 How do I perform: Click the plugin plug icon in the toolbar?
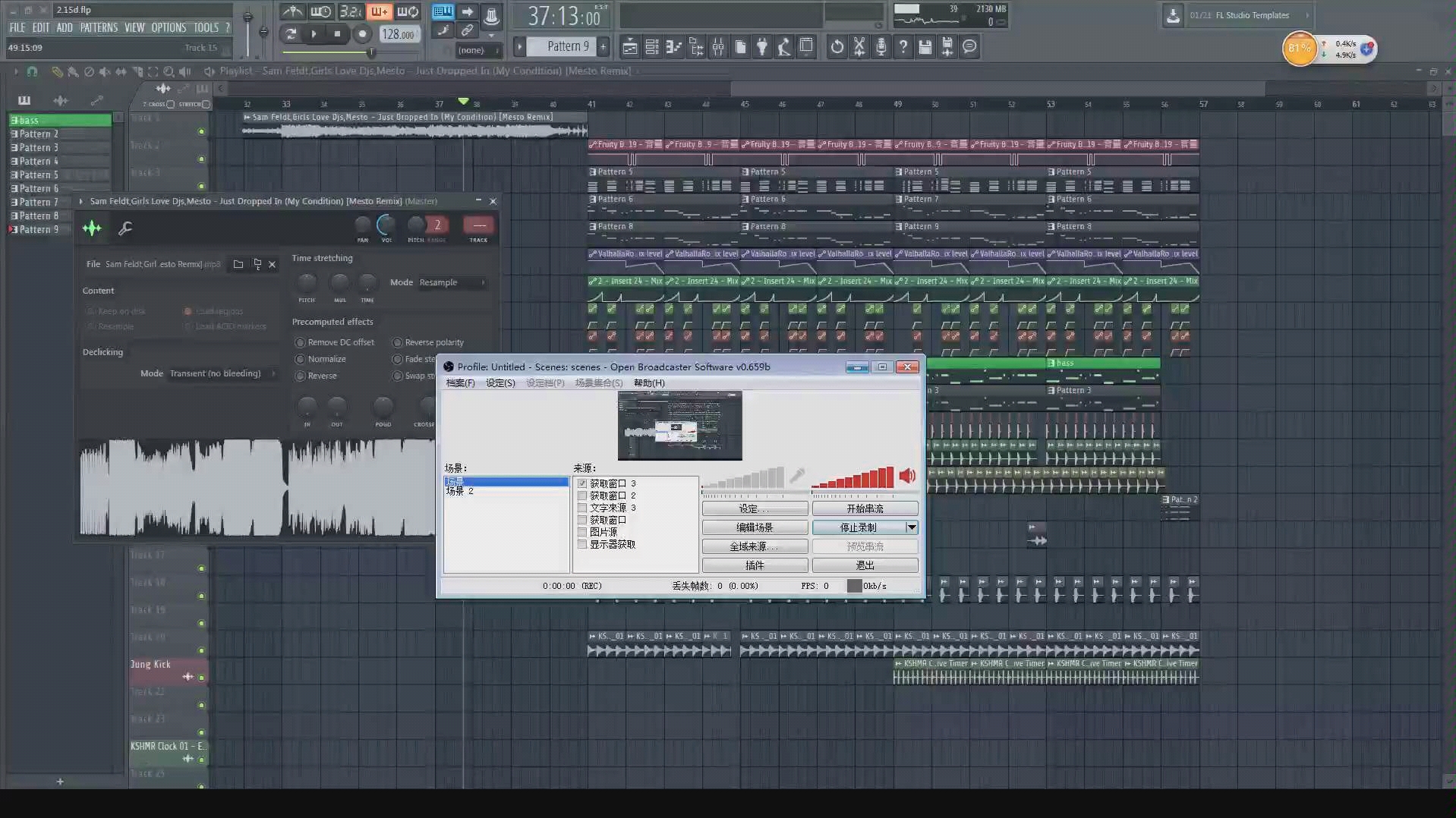point(762,47)
